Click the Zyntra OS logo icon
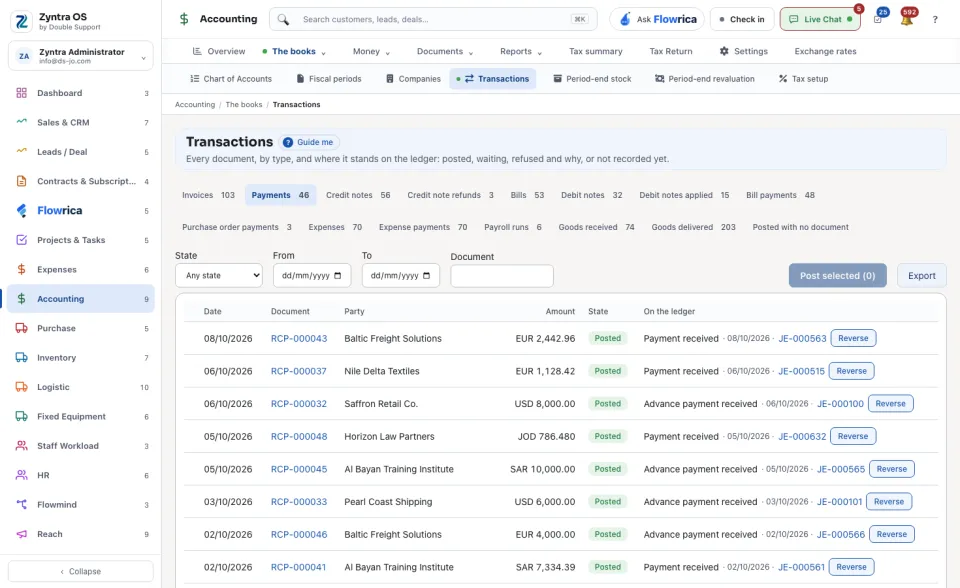The image size is (960, 588). pyautogui.click(x=22, y=21)
